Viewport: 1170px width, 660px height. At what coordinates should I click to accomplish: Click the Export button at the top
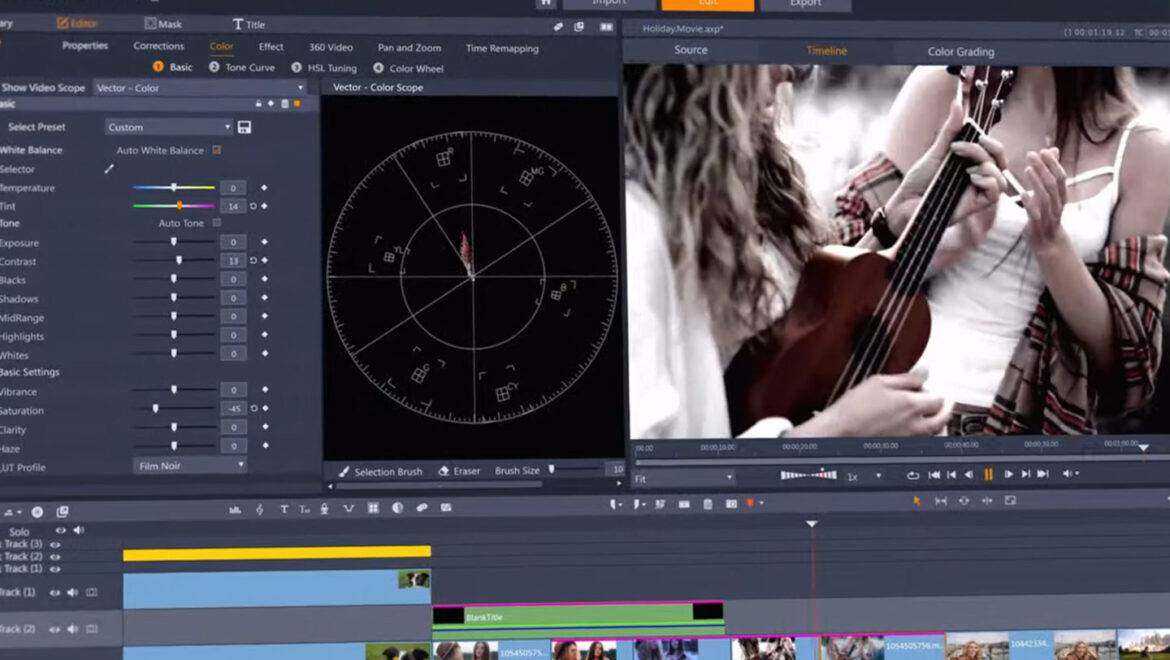pos(808,5)
